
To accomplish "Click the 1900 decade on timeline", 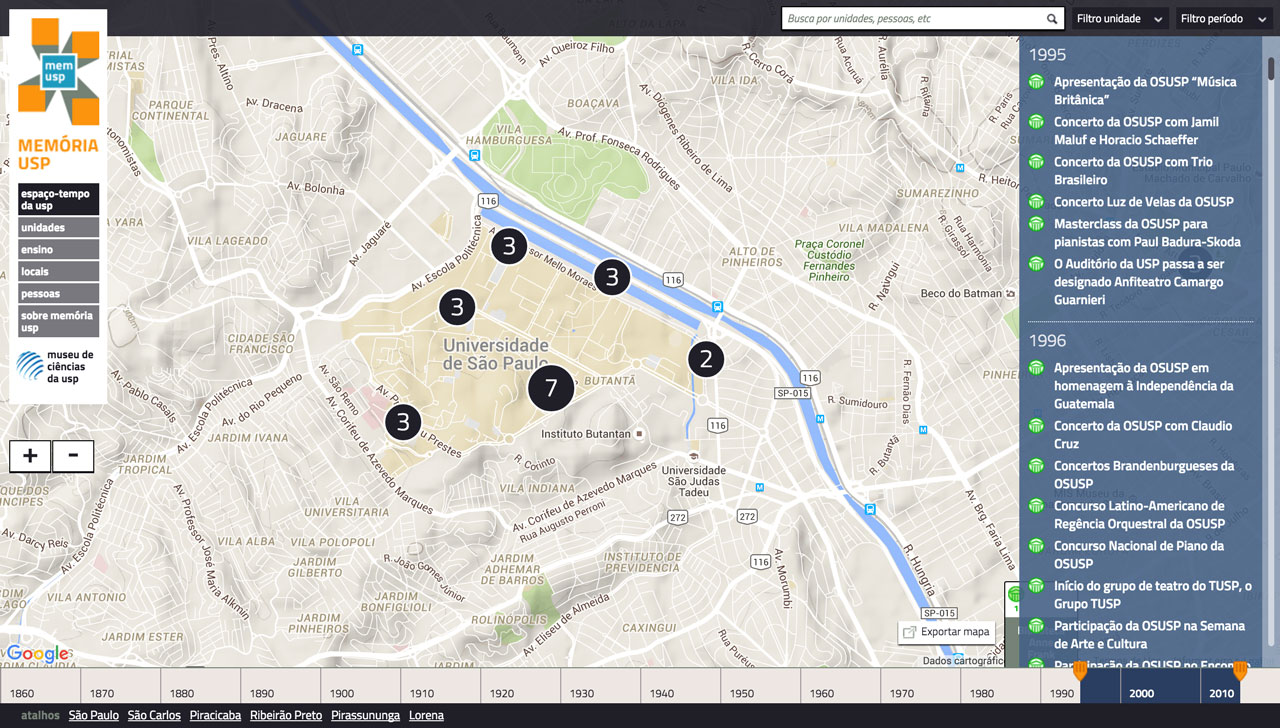I will coord(360,686).
